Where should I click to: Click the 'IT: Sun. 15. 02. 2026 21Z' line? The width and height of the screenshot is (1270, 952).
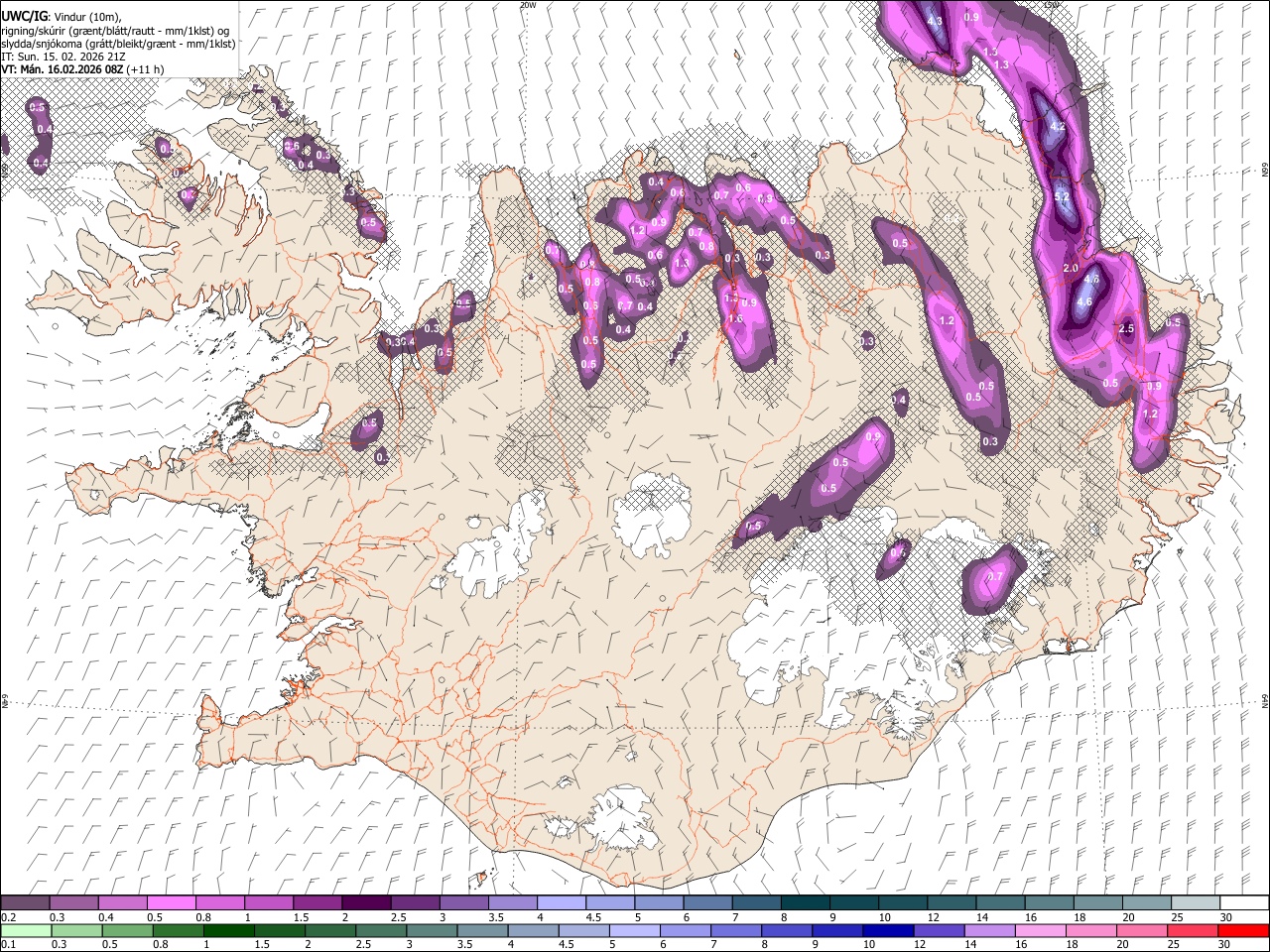pyautogui.click(x=63, y=57)
